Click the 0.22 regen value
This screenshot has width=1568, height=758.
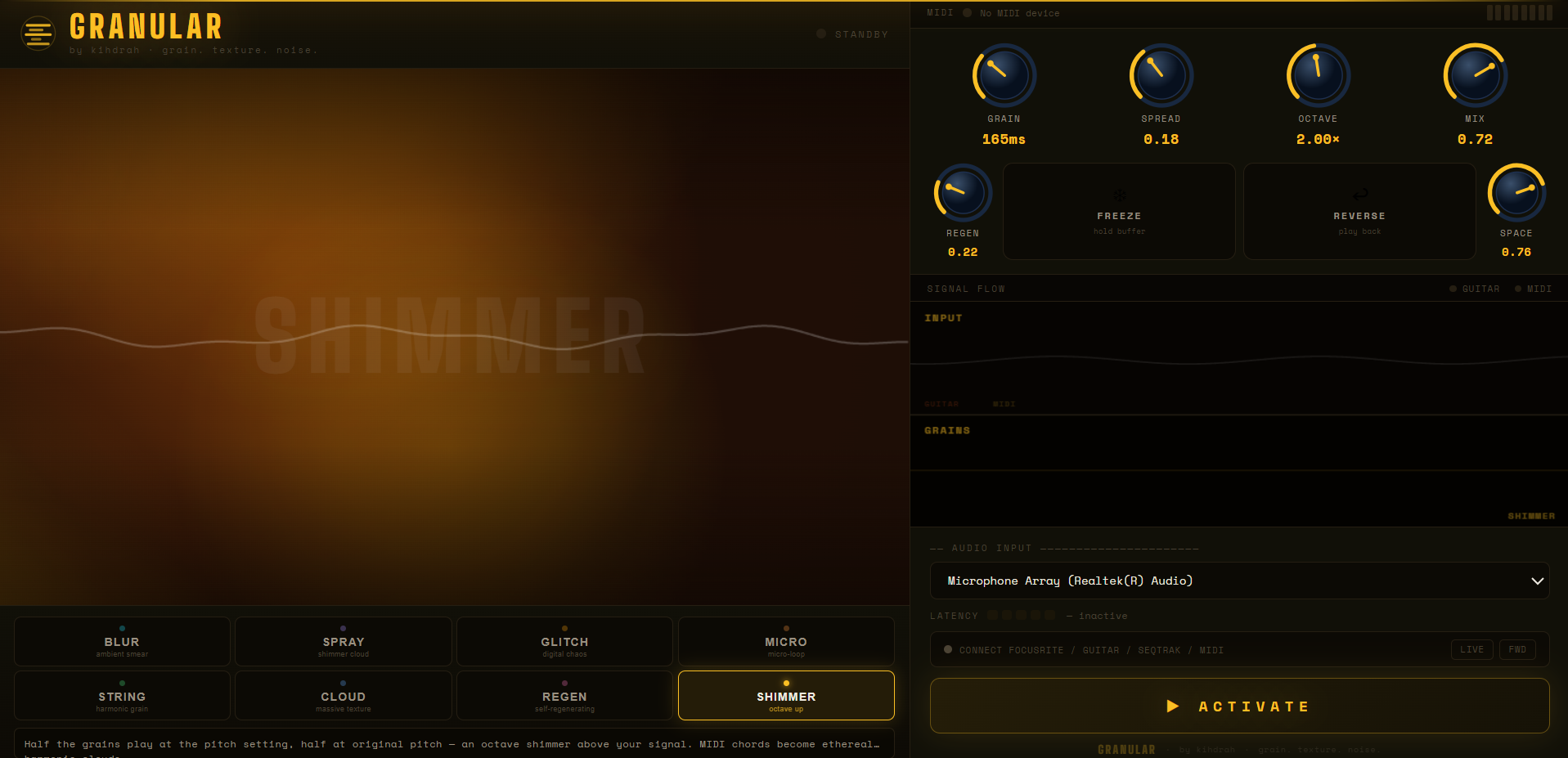click(x=963, y=253)
